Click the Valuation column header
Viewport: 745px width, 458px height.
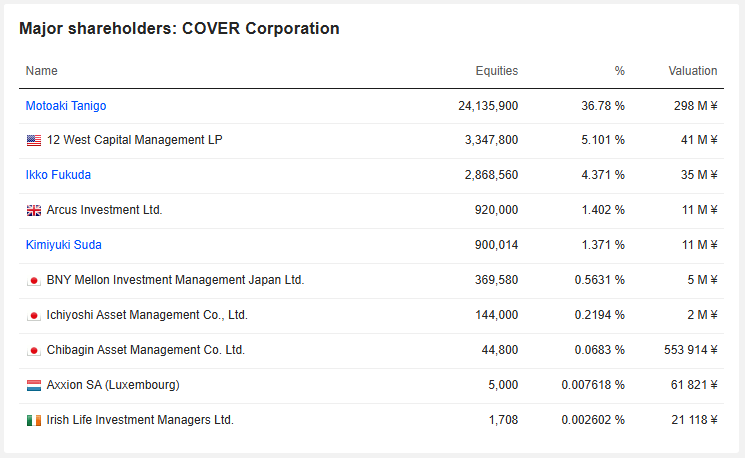[693, 71]
